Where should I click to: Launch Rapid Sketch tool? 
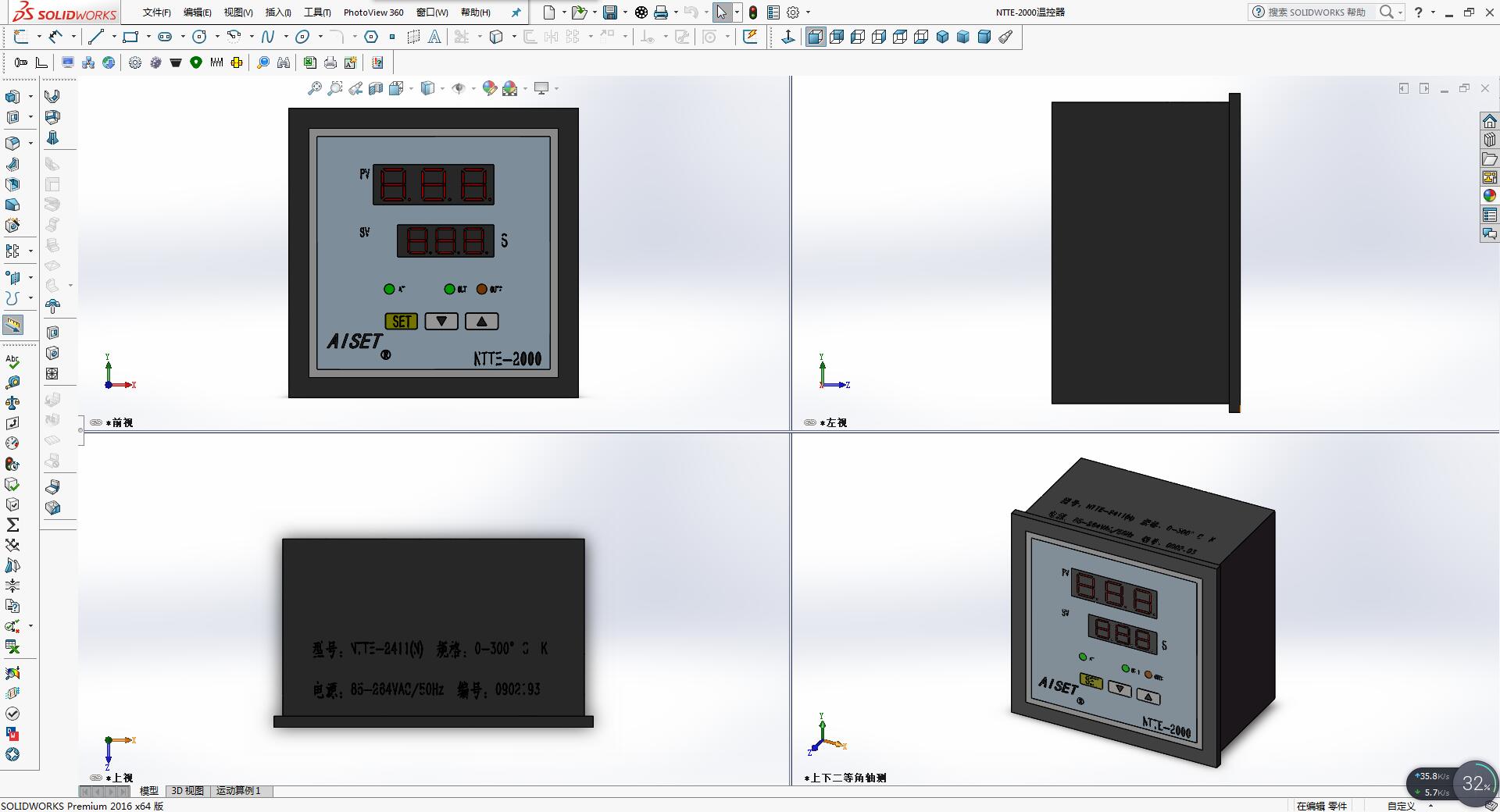click(x=750, y=36)
